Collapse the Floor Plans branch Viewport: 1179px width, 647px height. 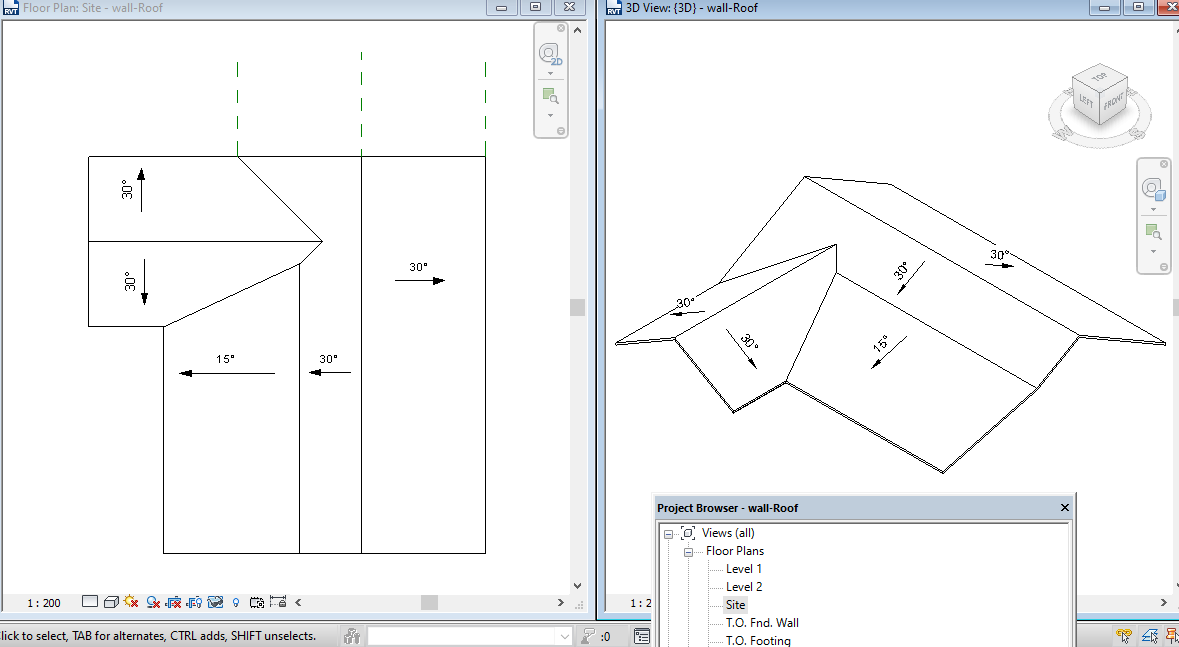coord(690,550)
